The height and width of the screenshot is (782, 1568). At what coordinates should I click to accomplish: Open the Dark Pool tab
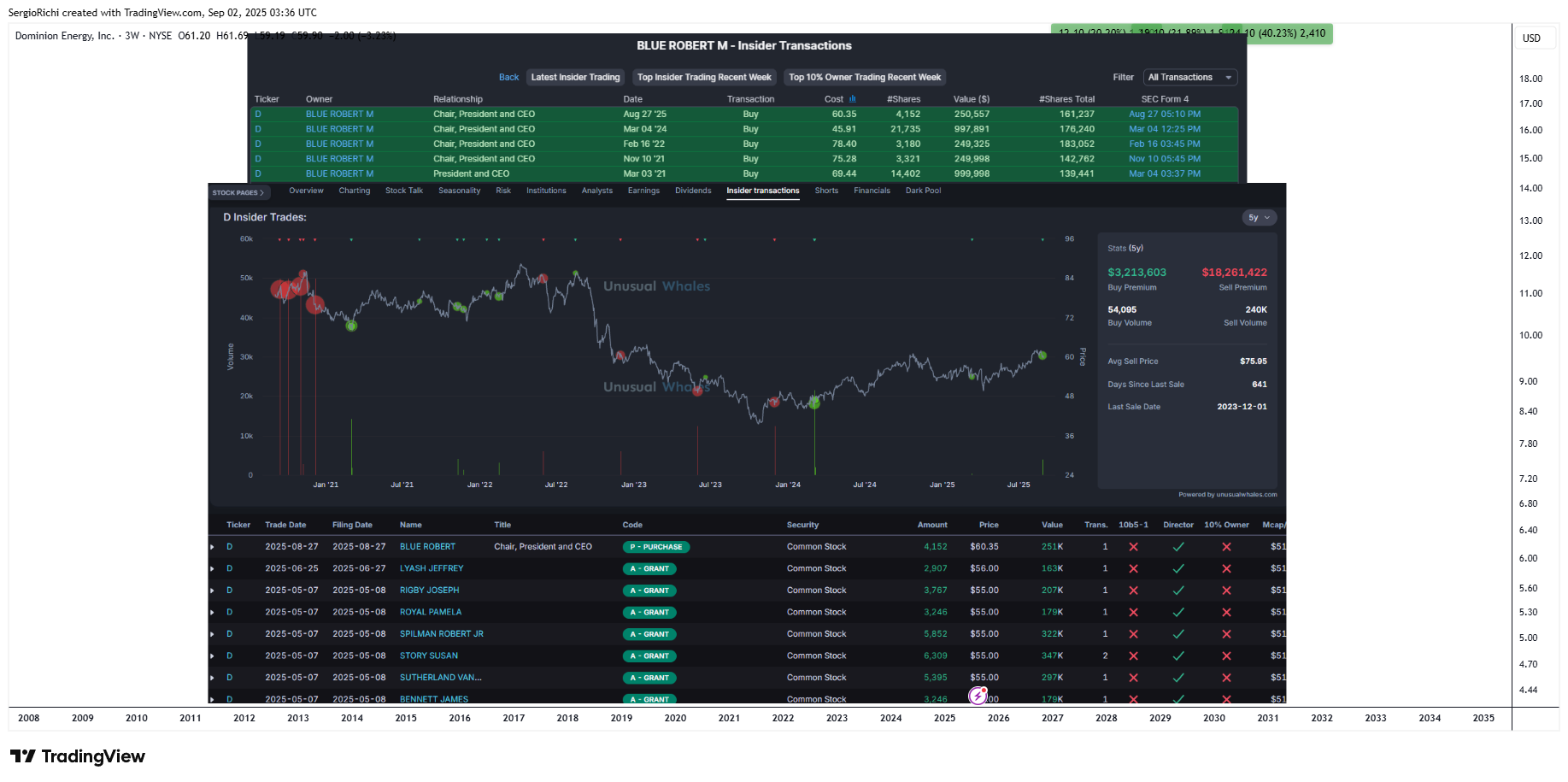point(923,191)
